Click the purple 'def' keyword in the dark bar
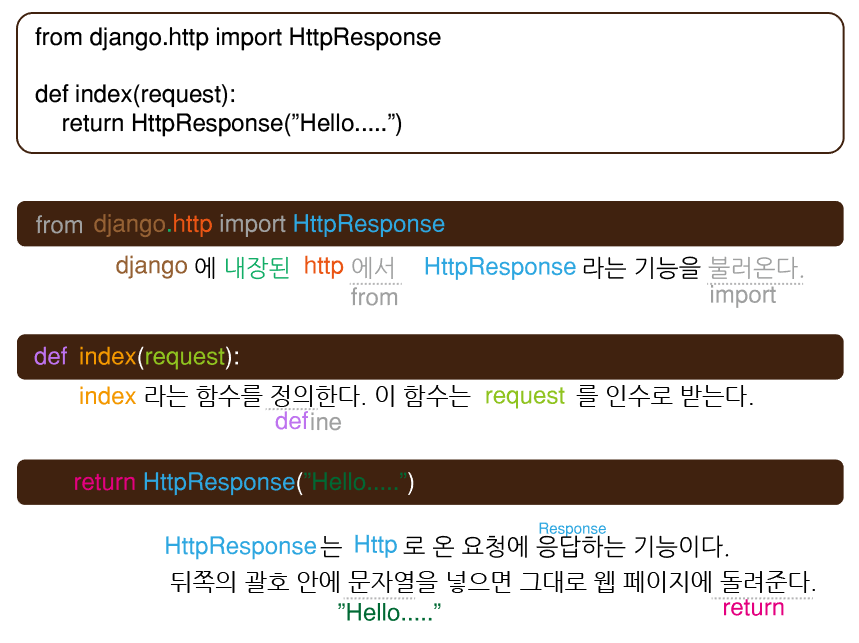Screen dimensions: 859x643 50,357
